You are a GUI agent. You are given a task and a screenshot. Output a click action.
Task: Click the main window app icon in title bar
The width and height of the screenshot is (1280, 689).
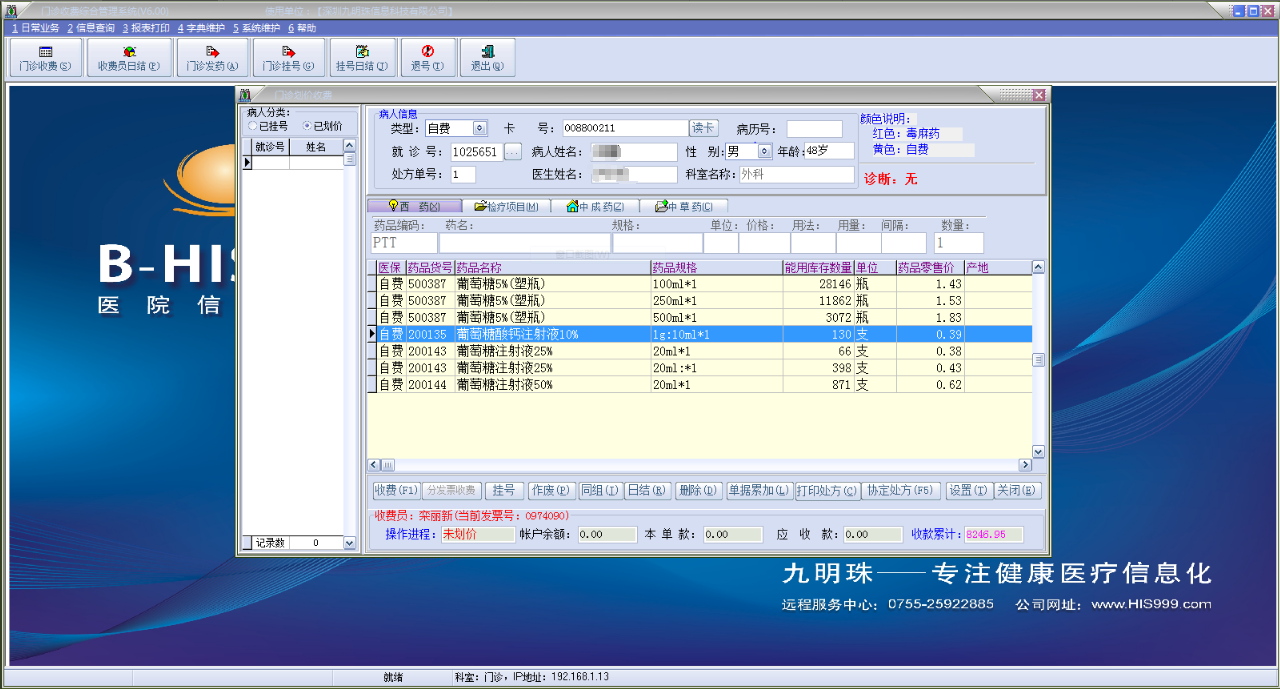(11, 10)
